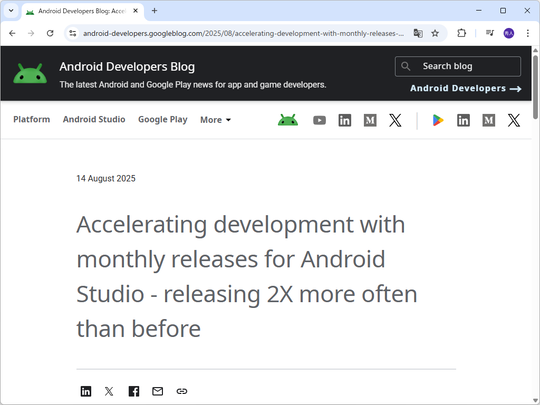Focus the Search blog field
This screenshot has width=540, height=405.
pos(458,66)
